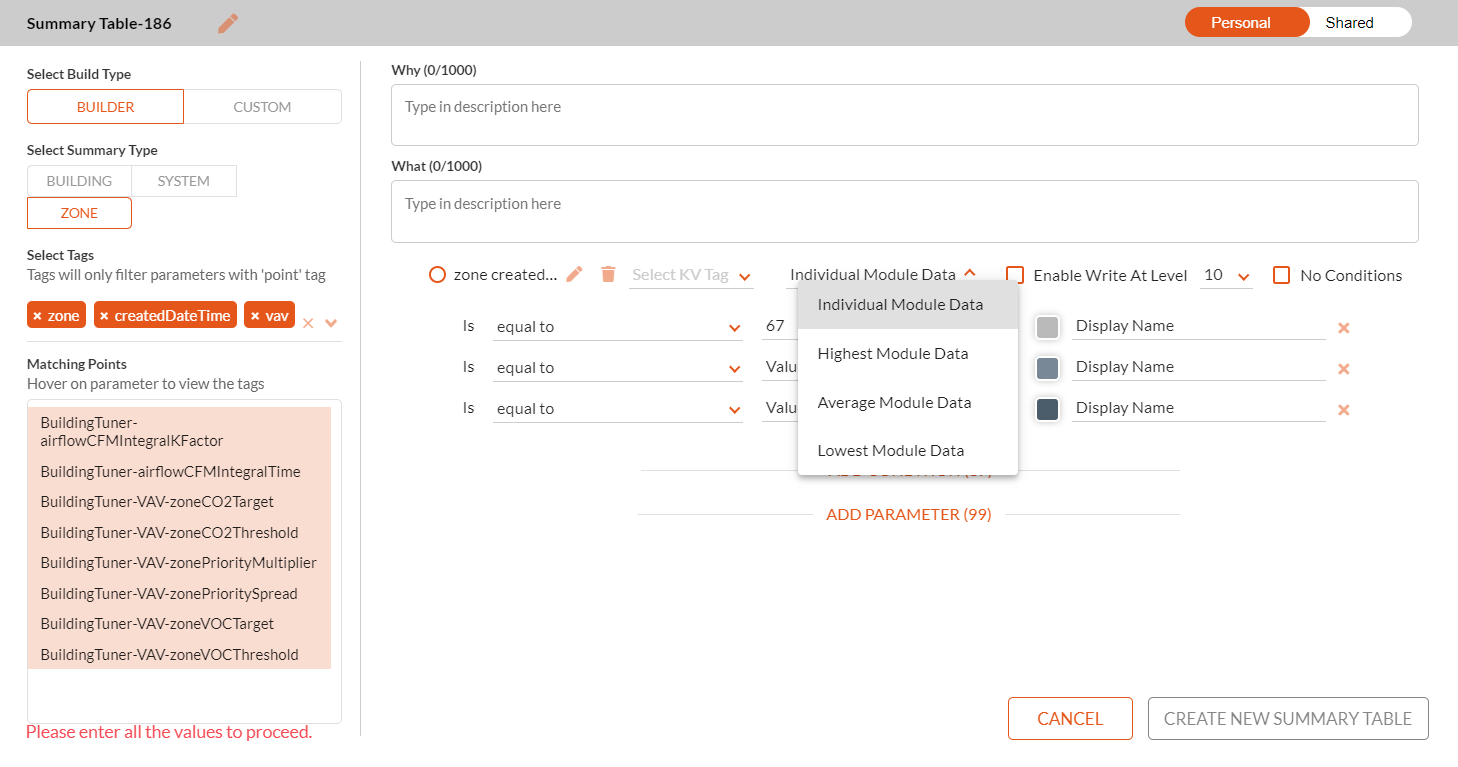This screenshot has width=1458, height=767.
Task: Click the first row Display Name field
Action: pyautogui.click(x=1199, y=326)
